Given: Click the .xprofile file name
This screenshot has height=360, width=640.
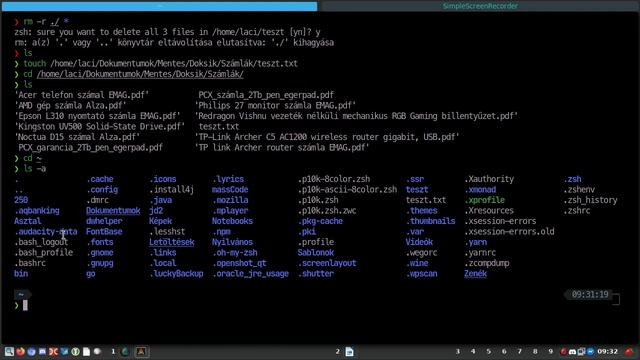Looking at the screenshot, I should tap(484, 200).
